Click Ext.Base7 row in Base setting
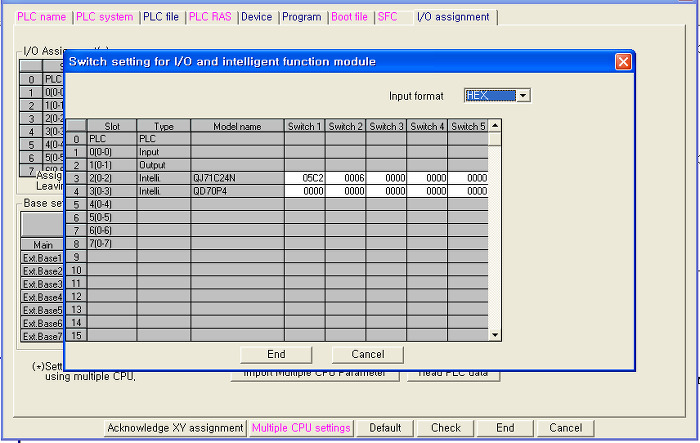The image size is (700, 443). [x=42, y=336]
